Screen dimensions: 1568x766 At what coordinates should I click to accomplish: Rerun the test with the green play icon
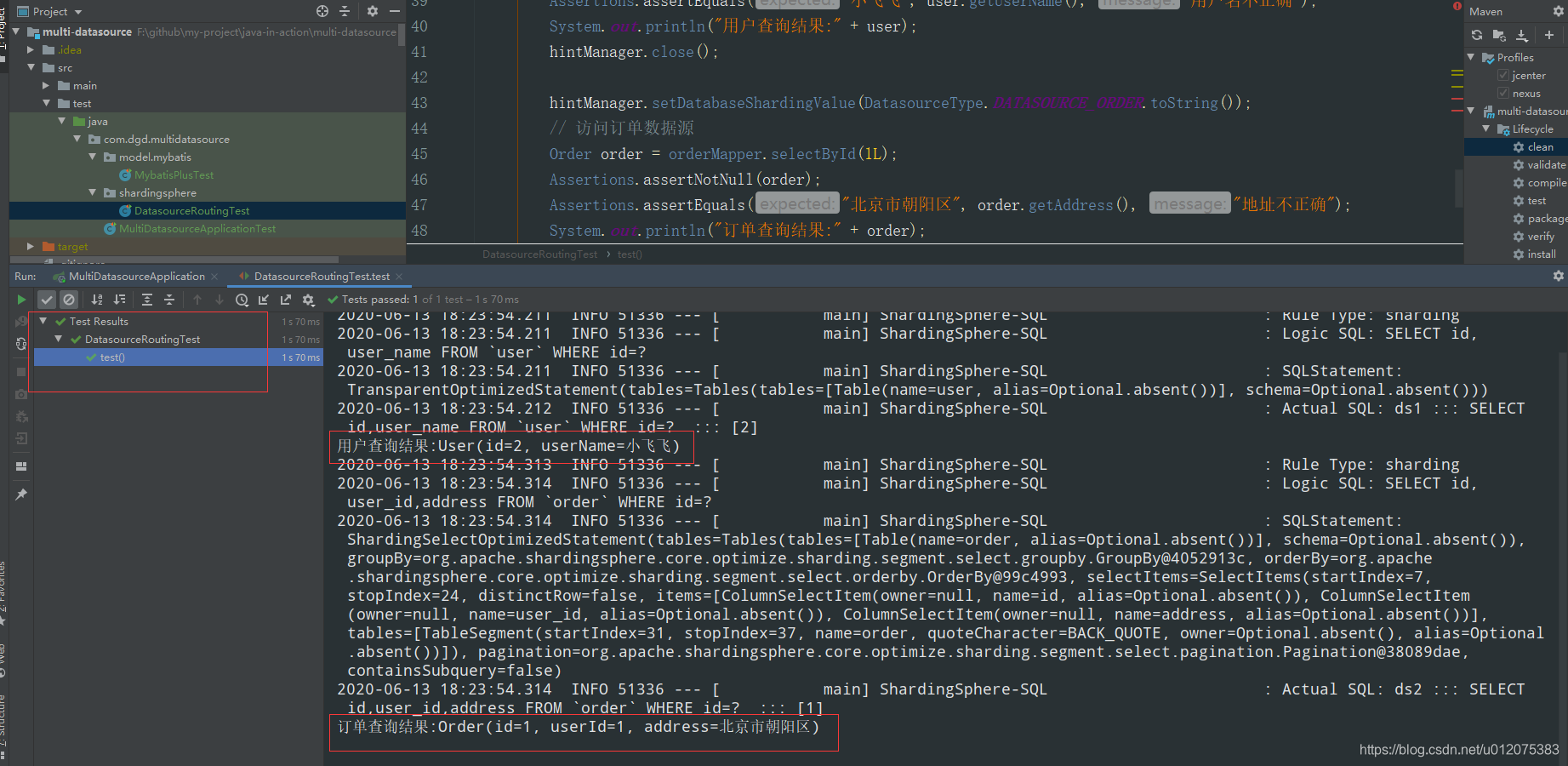click(21, 300)
